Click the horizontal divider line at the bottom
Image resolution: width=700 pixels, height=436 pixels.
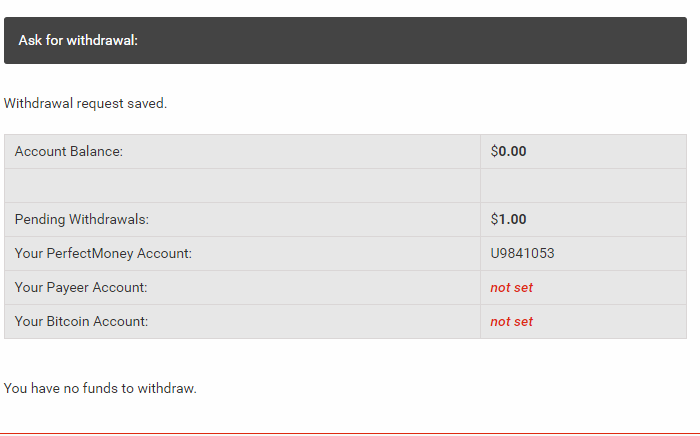(x=350, y=433)
